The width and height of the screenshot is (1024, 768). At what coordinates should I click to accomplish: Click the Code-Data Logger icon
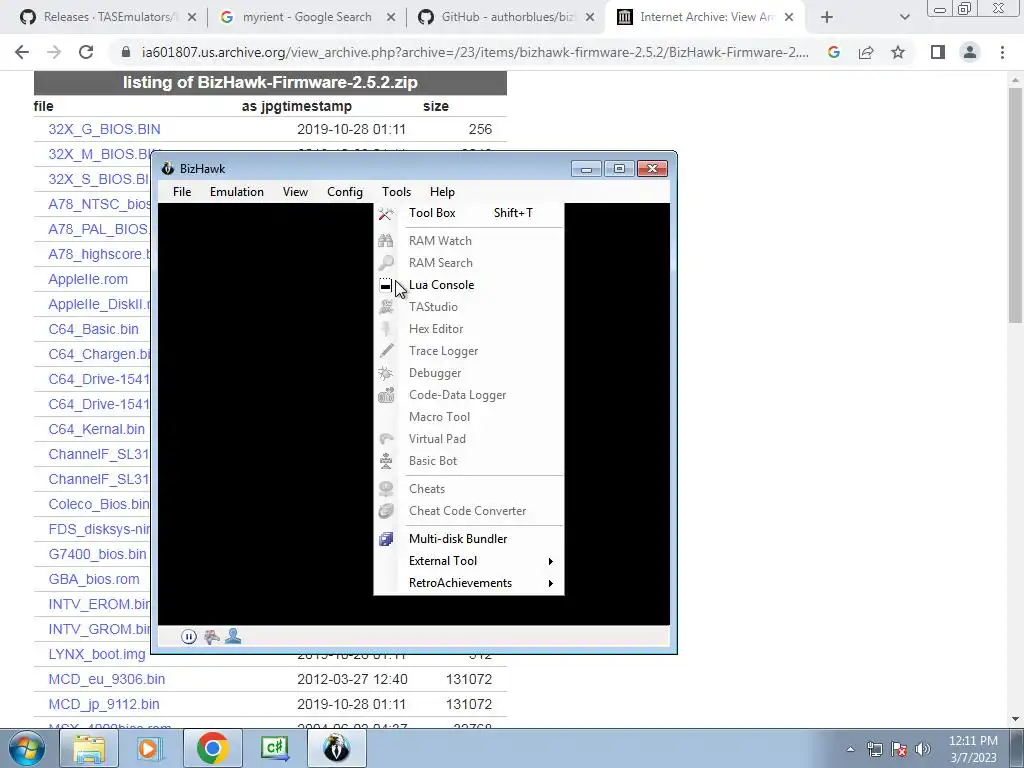(385, 395)
